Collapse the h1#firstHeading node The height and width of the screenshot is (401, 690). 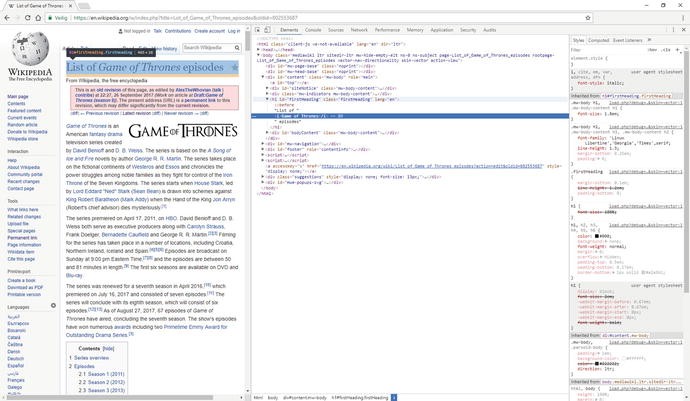pyautogui.click(x=268, y=99)
